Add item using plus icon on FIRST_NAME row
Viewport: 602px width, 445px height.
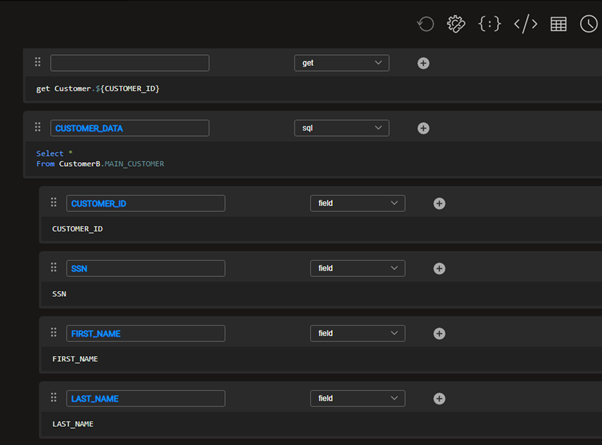pos(439,333)
